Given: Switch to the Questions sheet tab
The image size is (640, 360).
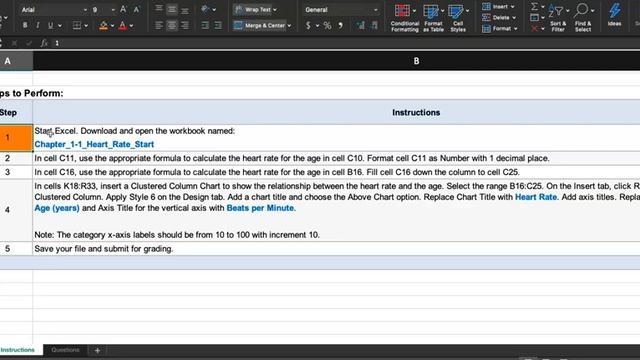Looking at the screenshot, I should pos(65,350).
